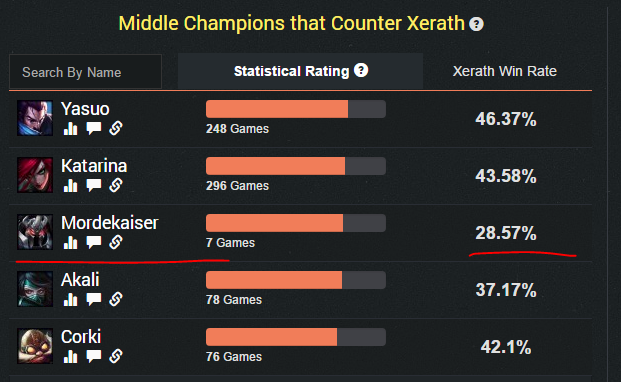
Task: Click the Akali champion portrait
Action: coord(35,289)
